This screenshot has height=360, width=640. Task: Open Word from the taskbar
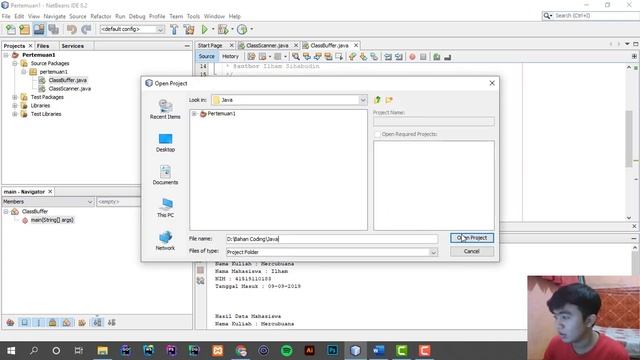tap(378, 351)
